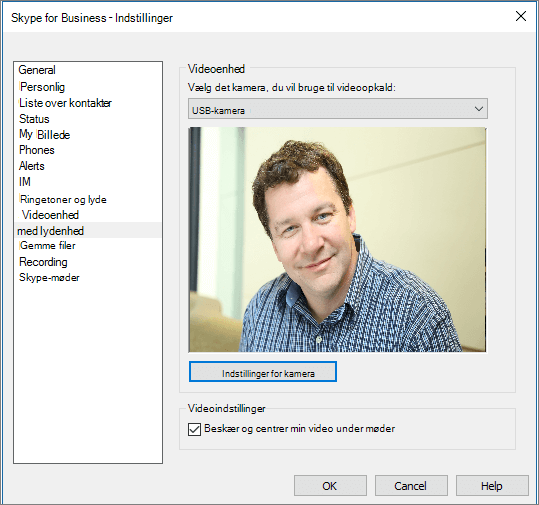539x505 pixels.
Task: Select the Status category
Action: click(x=34, y=119)
